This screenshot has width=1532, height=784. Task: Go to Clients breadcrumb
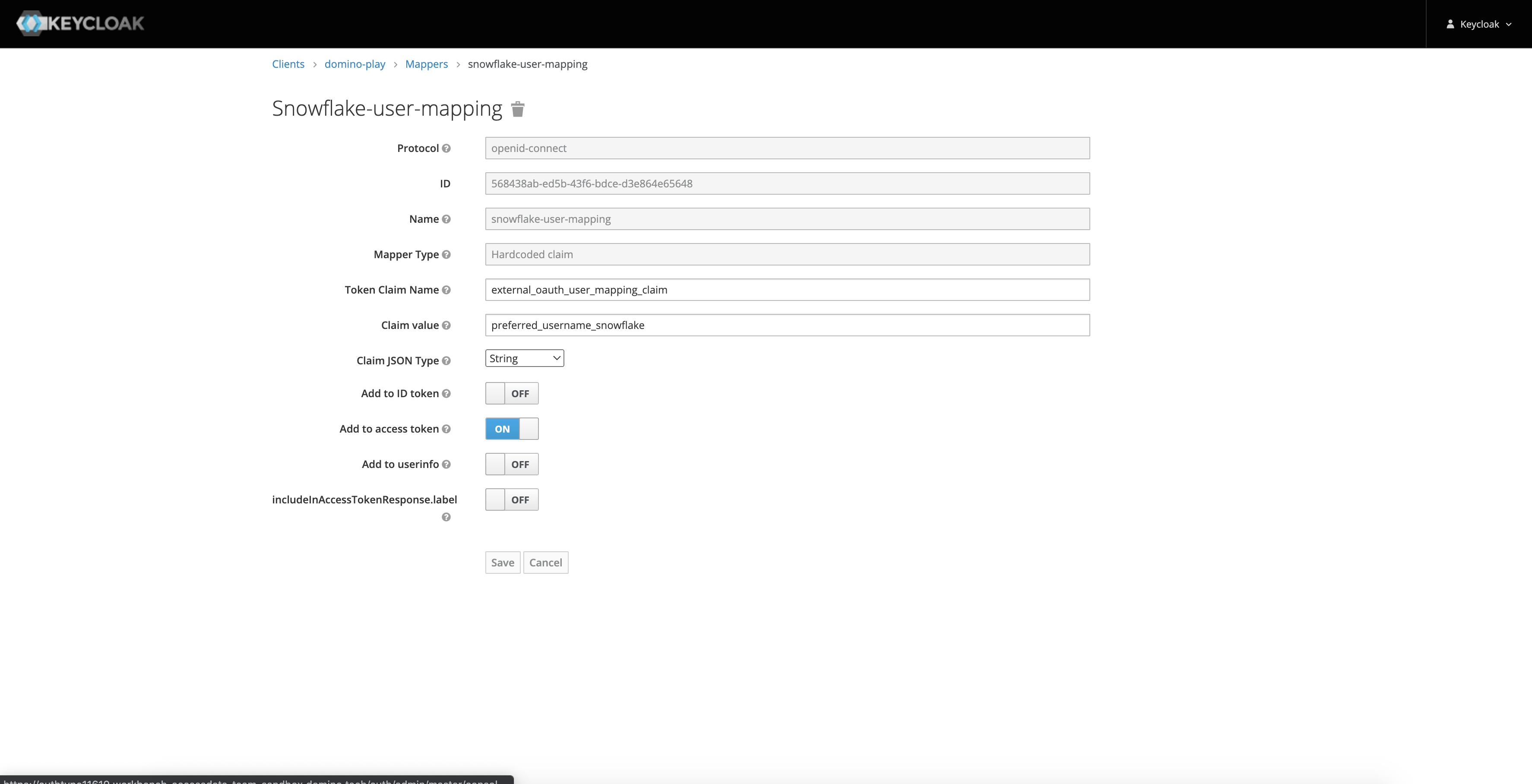(288, 63)
